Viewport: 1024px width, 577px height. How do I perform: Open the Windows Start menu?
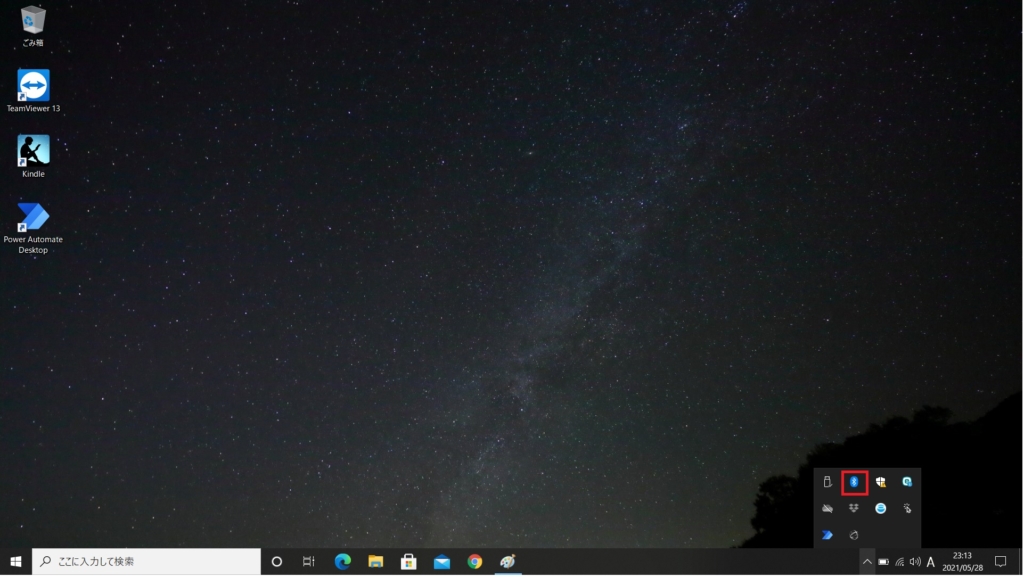16,562
